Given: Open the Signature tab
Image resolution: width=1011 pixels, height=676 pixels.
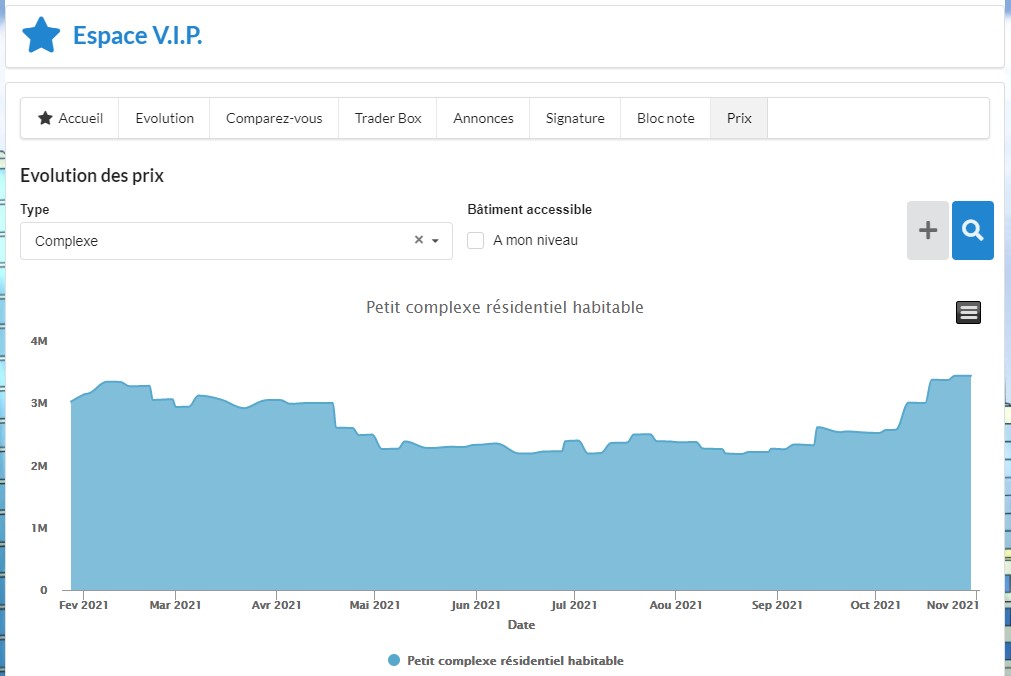Looking at the screenshot, I should tap(575, 118).
